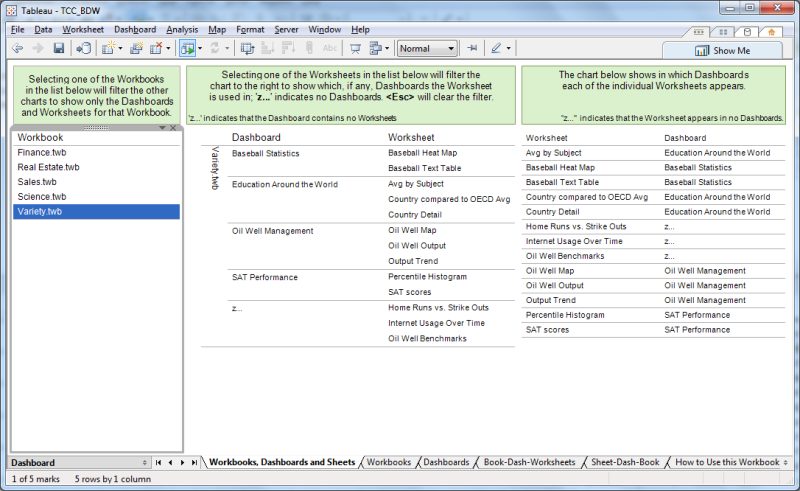
Task: Start Presentation Mode icon
Action: (x=355, y=48)
